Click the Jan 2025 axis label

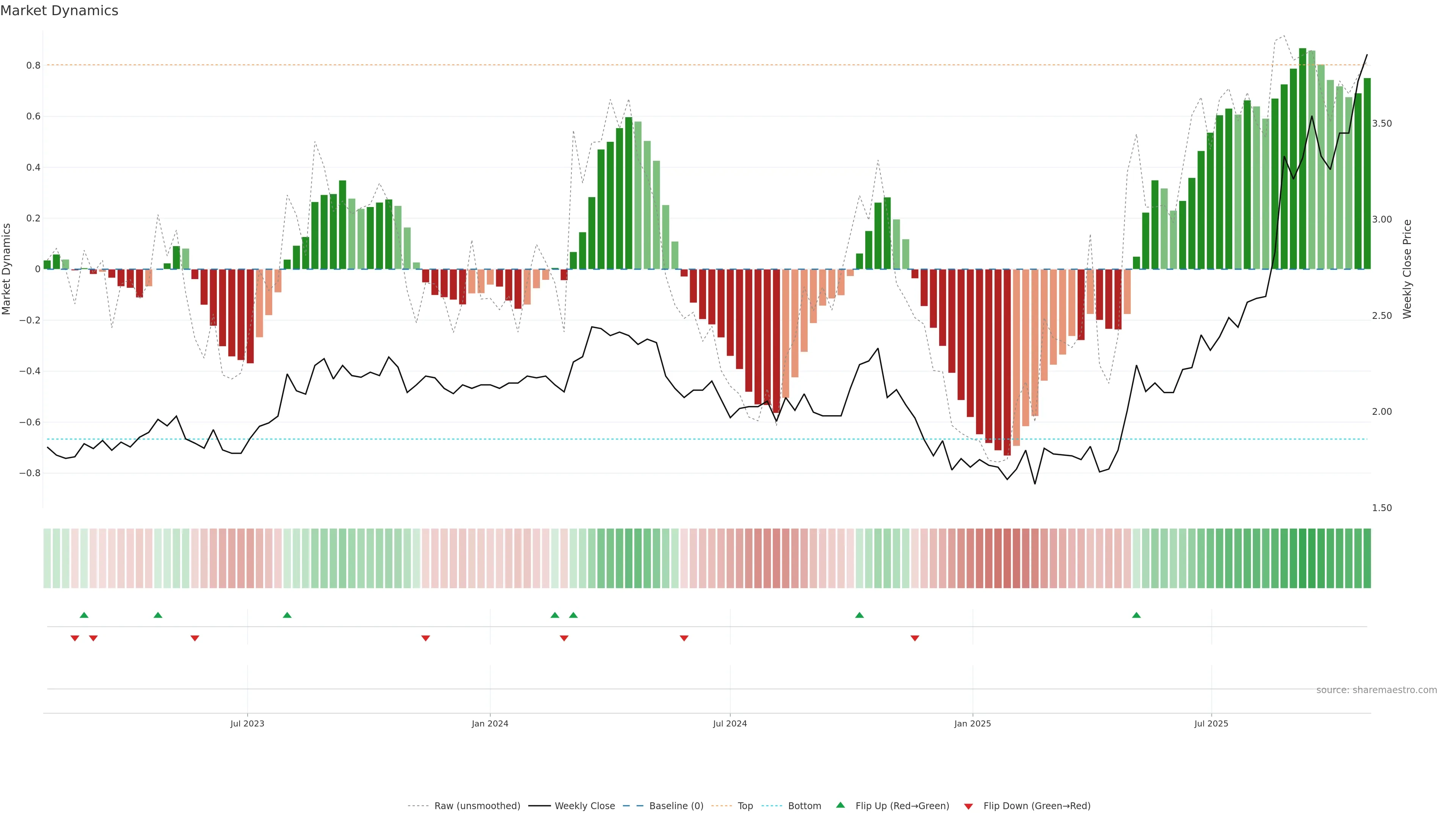pyautogui.click(x=972, y=723)
